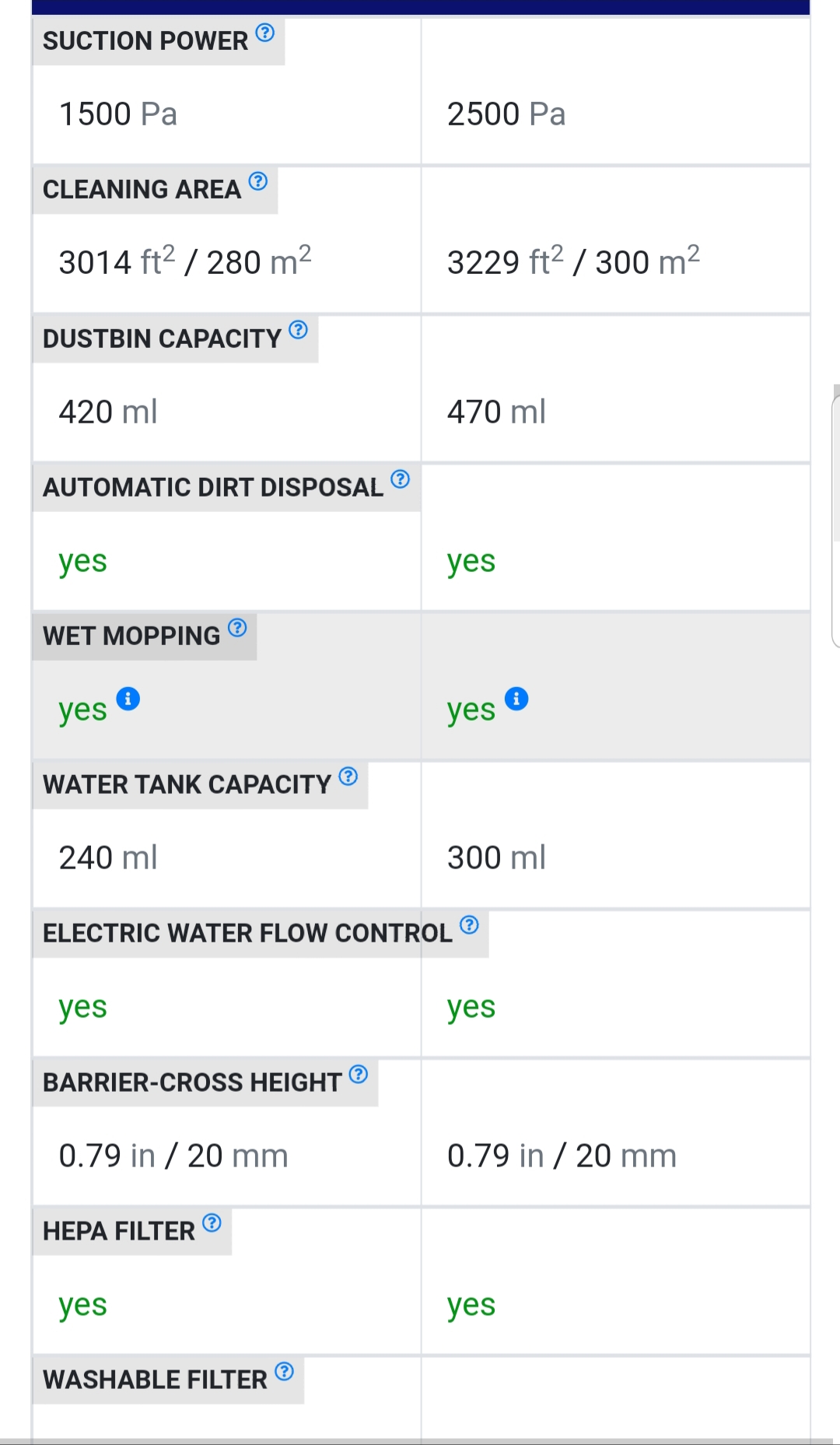Screen dimensions: 840x1445
Task: Open help icon next to Suction Power
Action: point(265,33)
